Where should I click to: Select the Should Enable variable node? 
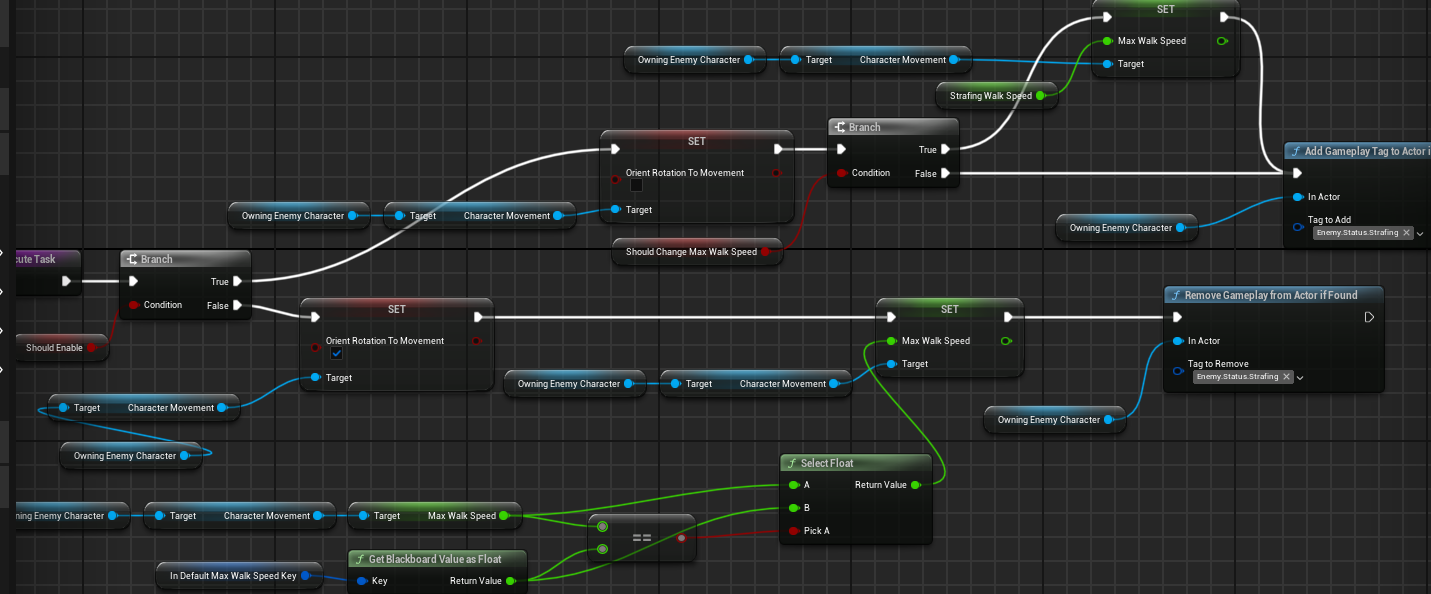point(55,348)
